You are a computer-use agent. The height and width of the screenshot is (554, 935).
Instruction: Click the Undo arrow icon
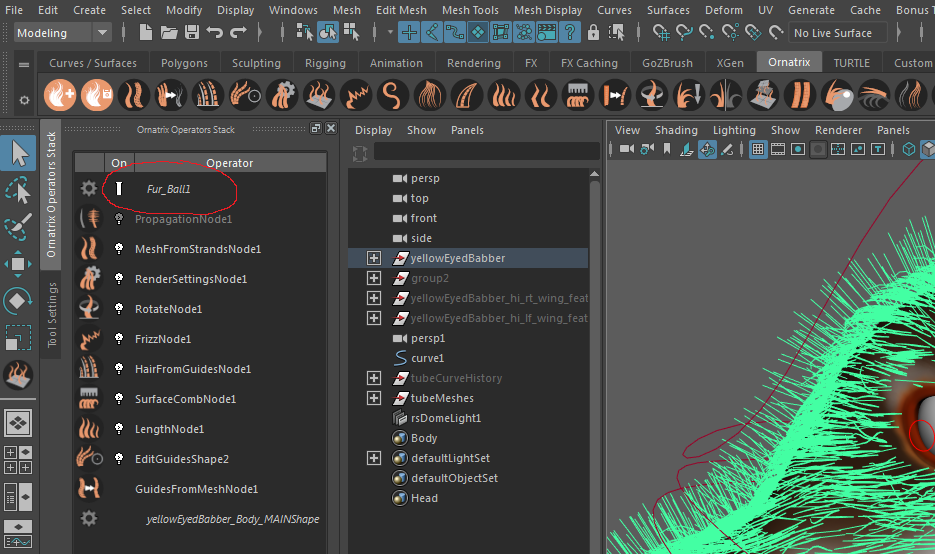215,33
